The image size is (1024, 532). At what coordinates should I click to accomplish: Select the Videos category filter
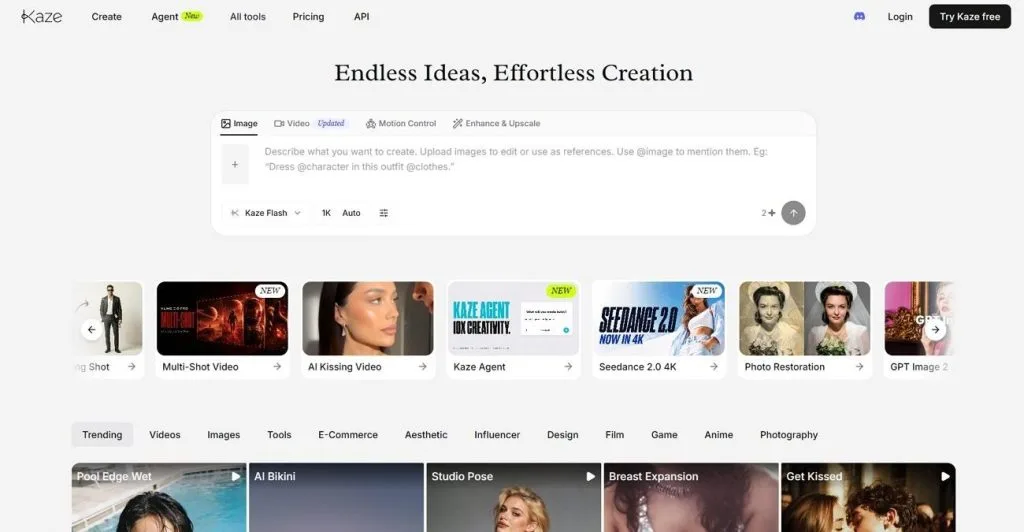pyautogui.click(x=165, y=435)
